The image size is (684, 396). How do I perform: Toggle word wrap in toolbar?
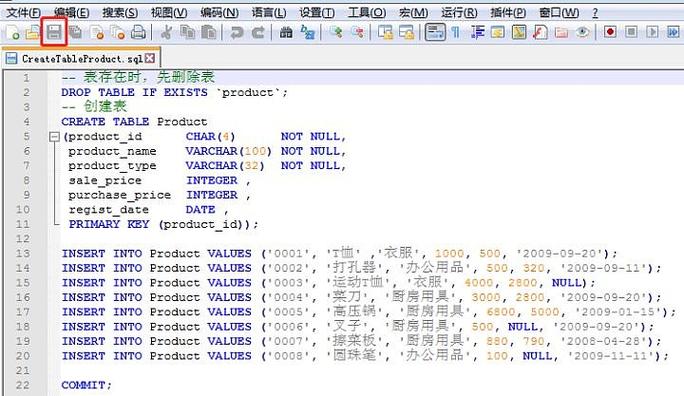(435, 32)
